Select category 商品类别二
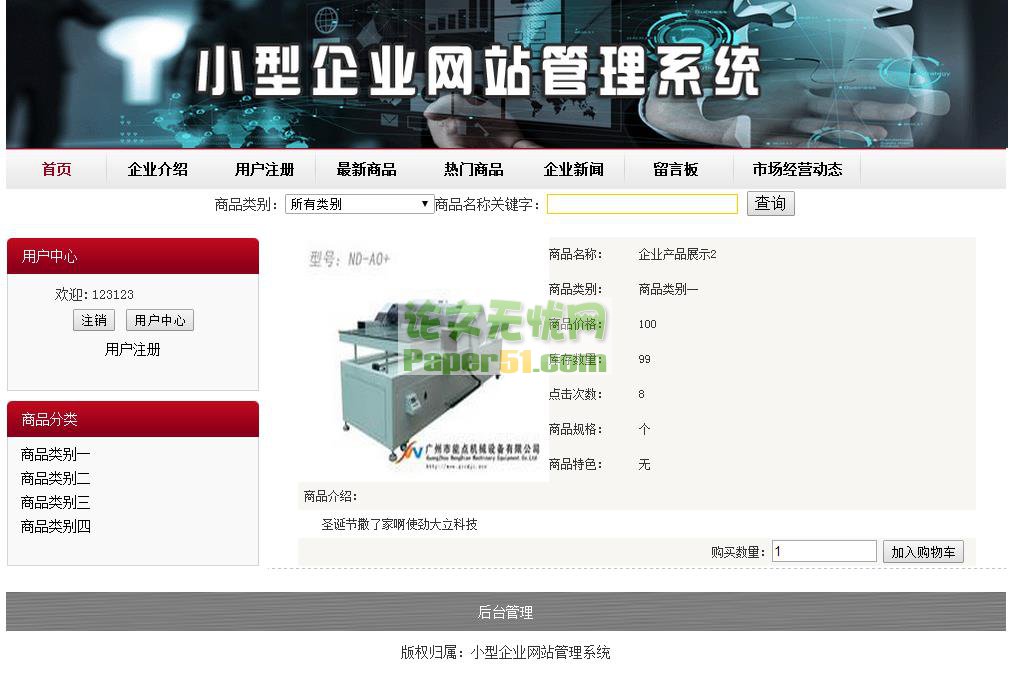This screenshot has height=673, width=1010. 55,479
